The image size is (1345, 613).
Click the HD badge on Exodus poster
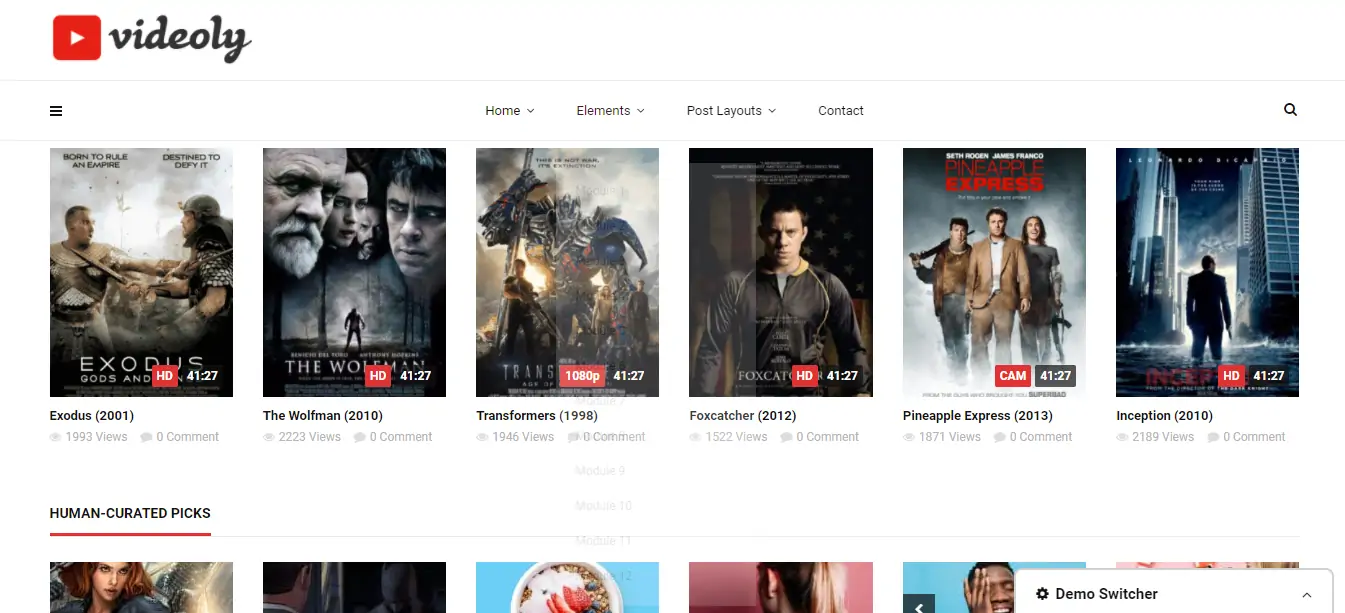pyautogui.click(x=165, y=376)
